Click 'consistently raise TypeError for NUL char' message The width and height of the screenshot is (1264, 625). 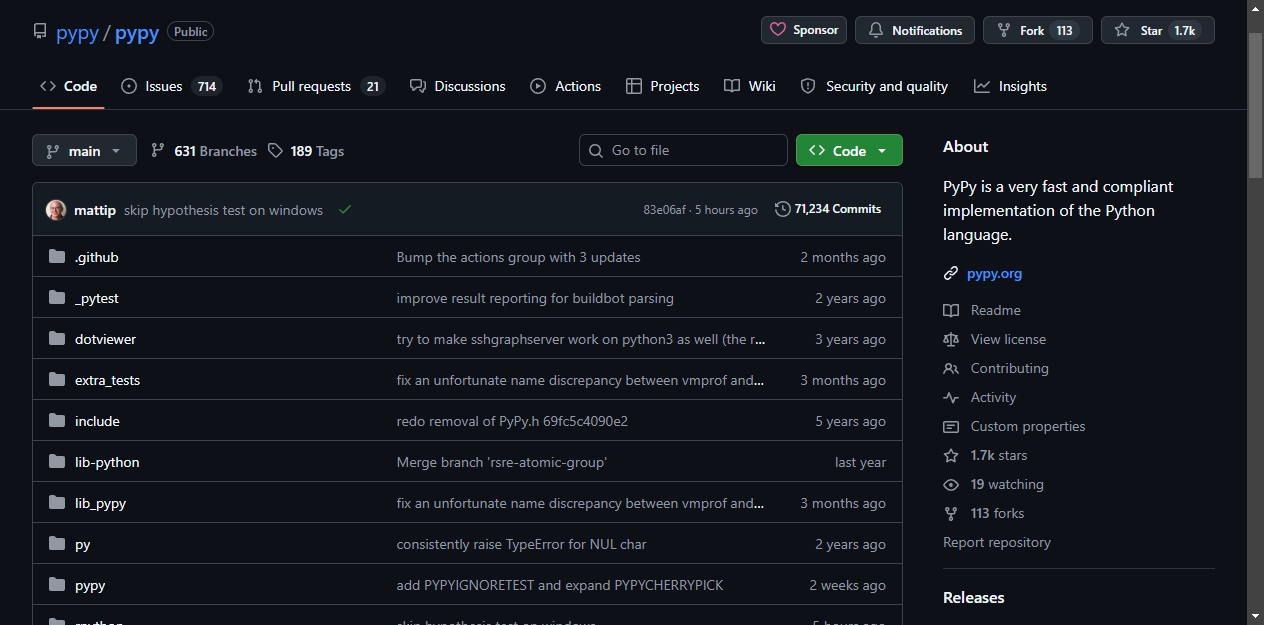522,544
